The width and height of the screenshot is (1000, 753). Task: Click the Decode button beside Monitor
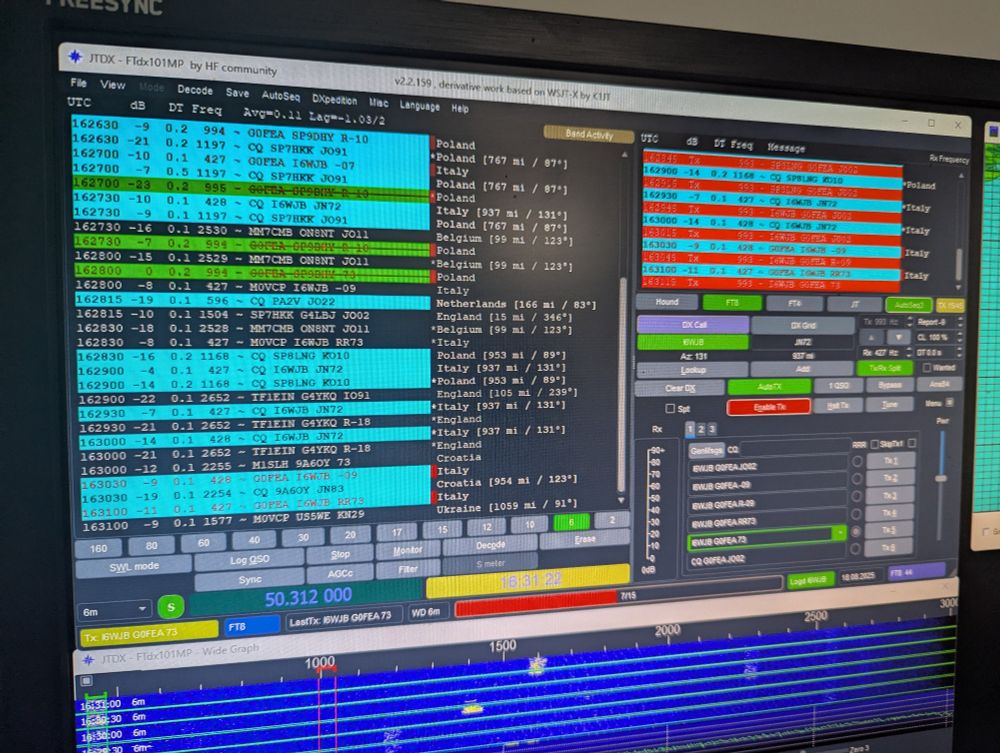tap(490, 545)
